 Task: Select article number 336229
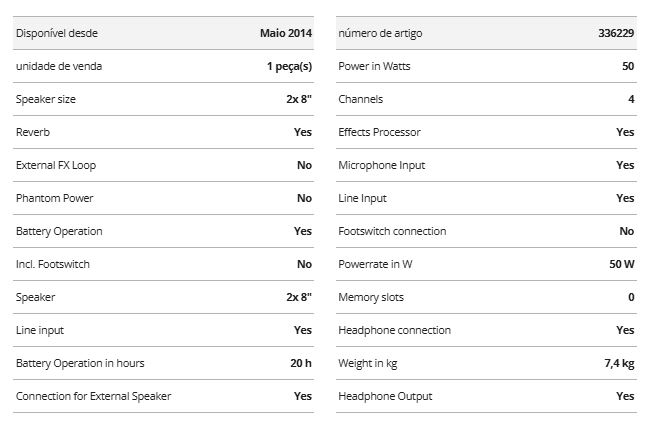point(616,33)
